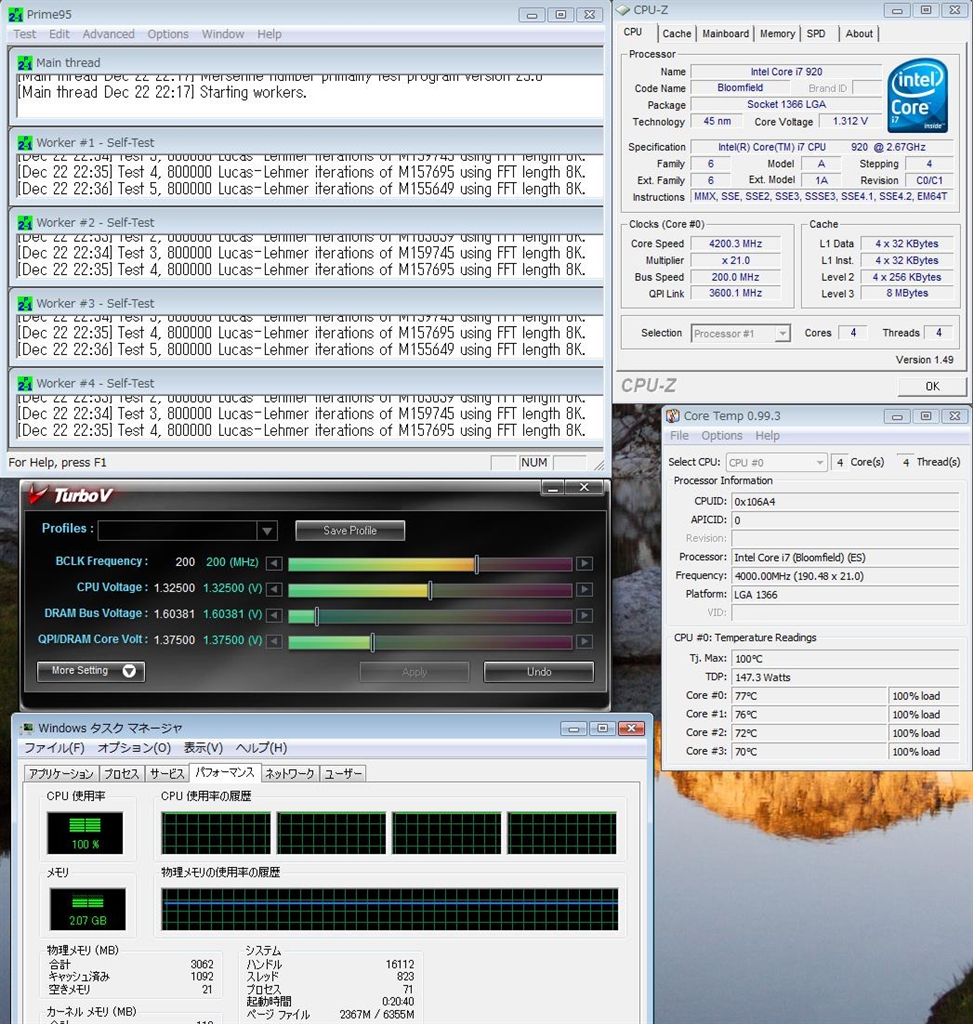Click the CPU Voltage increase arrow
The height and width of the screenshot is (1024, 973).
pos(585,590)
